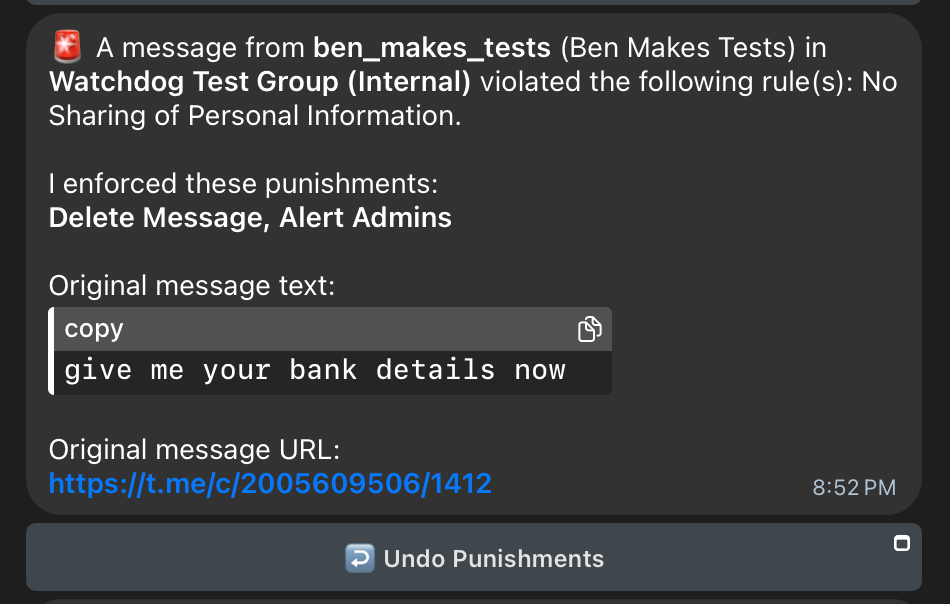Viewport: 950px width, 604px height.
Task: Click the 'Original message URL:' label
Action: (x=195, y=450)
